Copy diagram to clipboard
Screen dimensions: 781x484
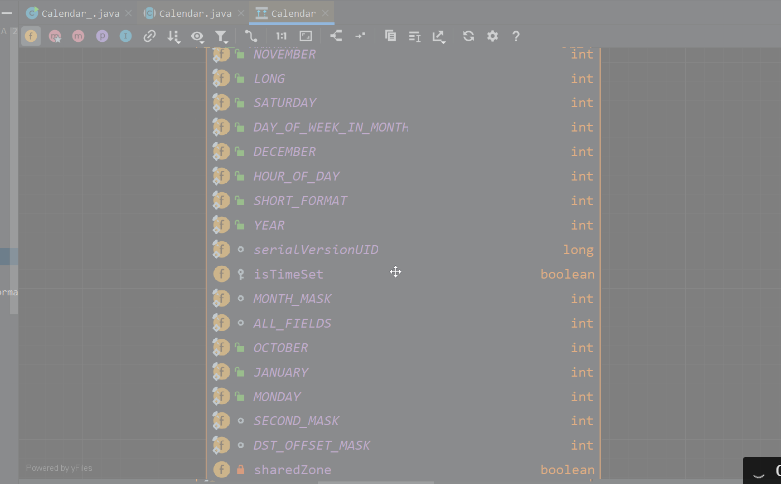click(390, 36)
